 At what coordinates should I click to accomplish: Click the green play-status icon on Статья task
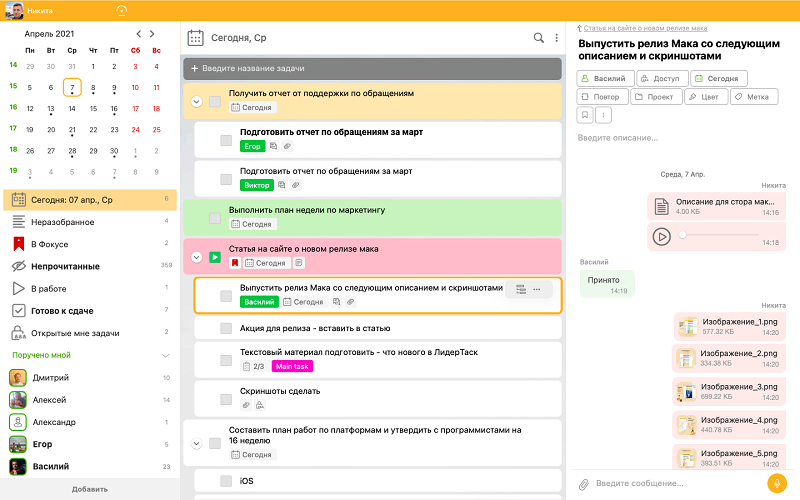215,258
